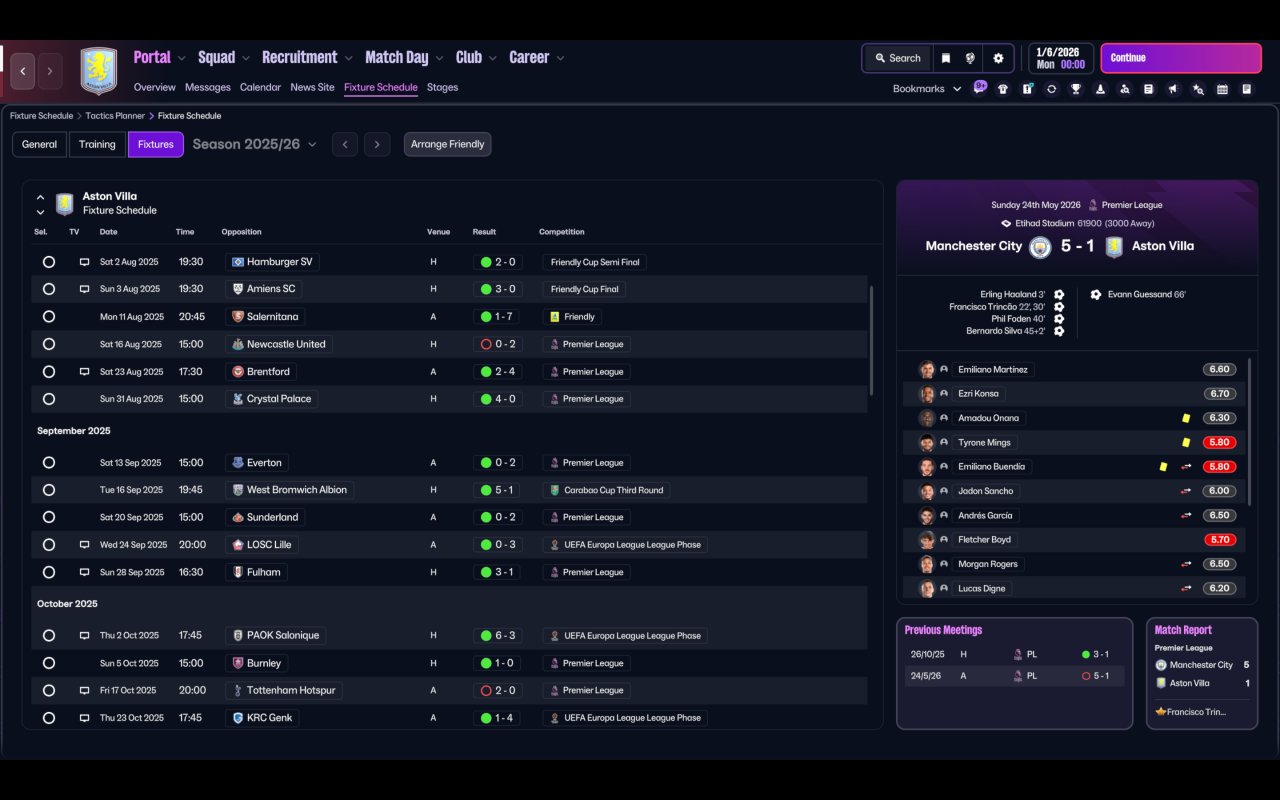Viewport: 1280px width, 800px height.
Task: Select the Tottenham Hotspur fixture radio button
Action: pyautogui.click(x=49, y=690)
